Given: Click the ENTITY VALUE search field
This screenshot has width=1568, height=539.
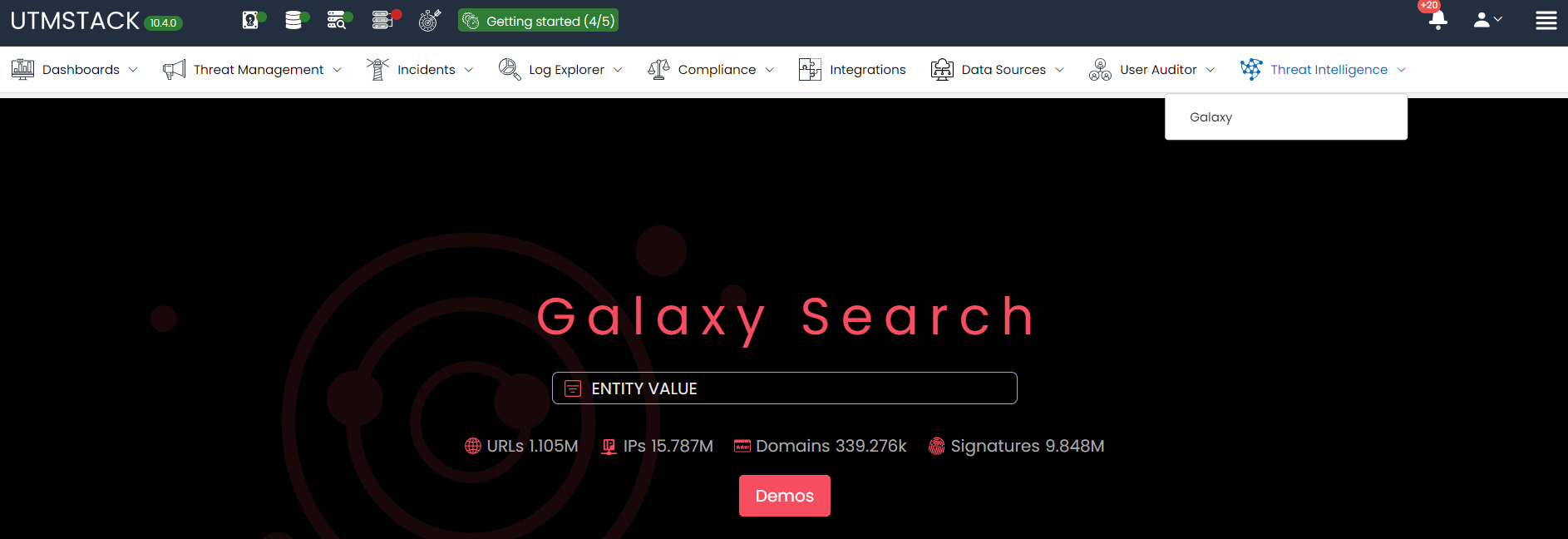Looking at the screenshot, I should (x=785, y=388).
